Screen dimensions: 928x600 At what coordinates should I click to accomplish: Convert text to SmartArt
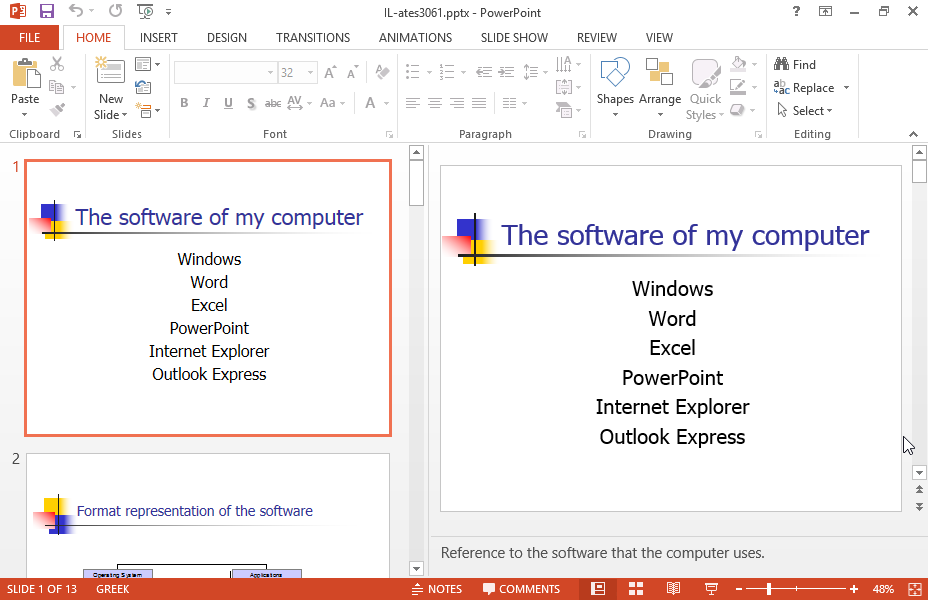pyautogui.click(x=566, y=110)
